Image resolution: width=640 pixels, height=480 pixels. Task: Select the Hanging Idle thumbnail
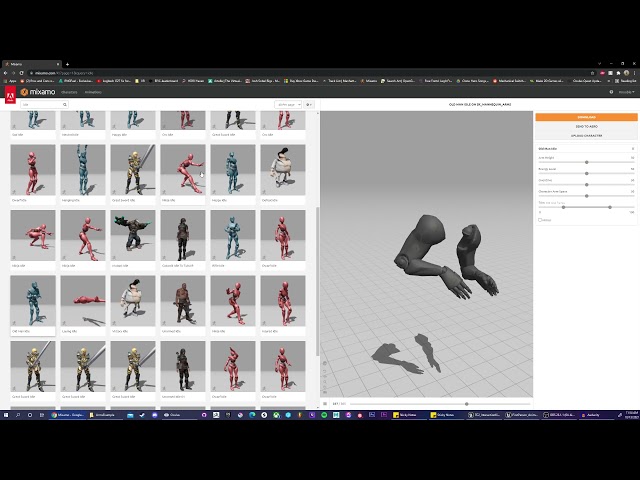click(83, 170)
